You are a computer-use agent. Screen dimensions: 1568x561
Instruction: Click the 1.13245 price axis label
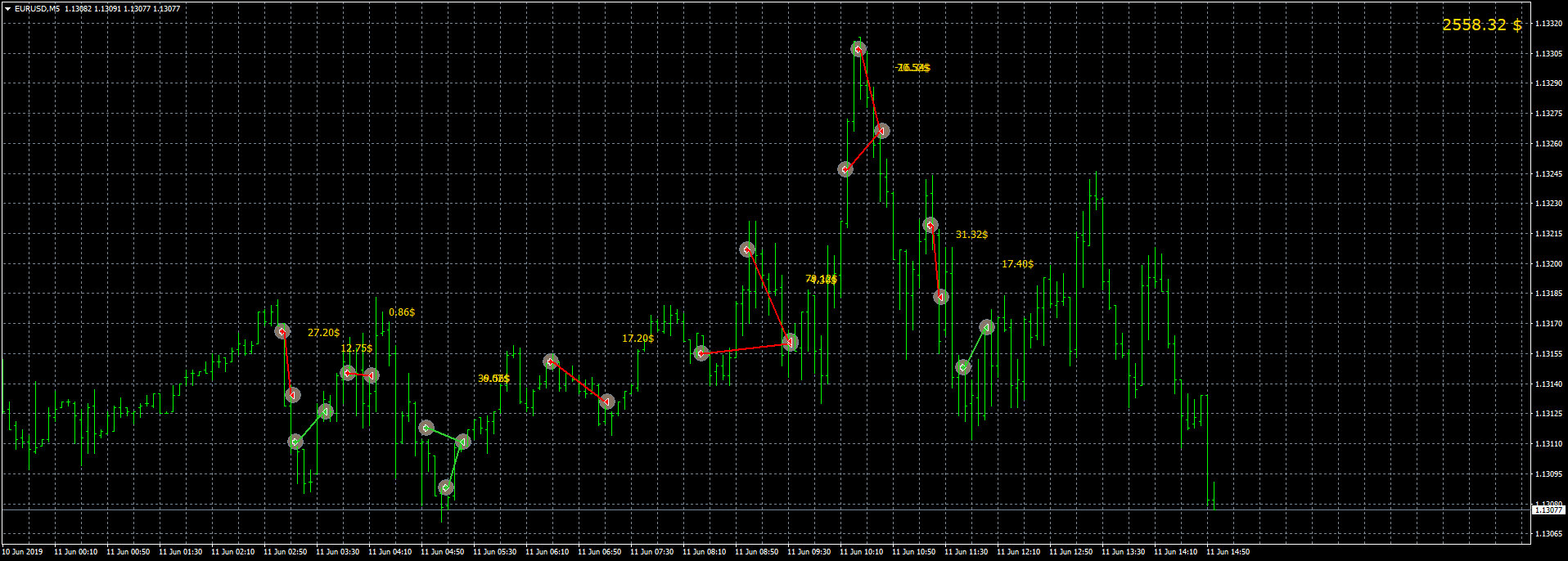pos(1548,174)
